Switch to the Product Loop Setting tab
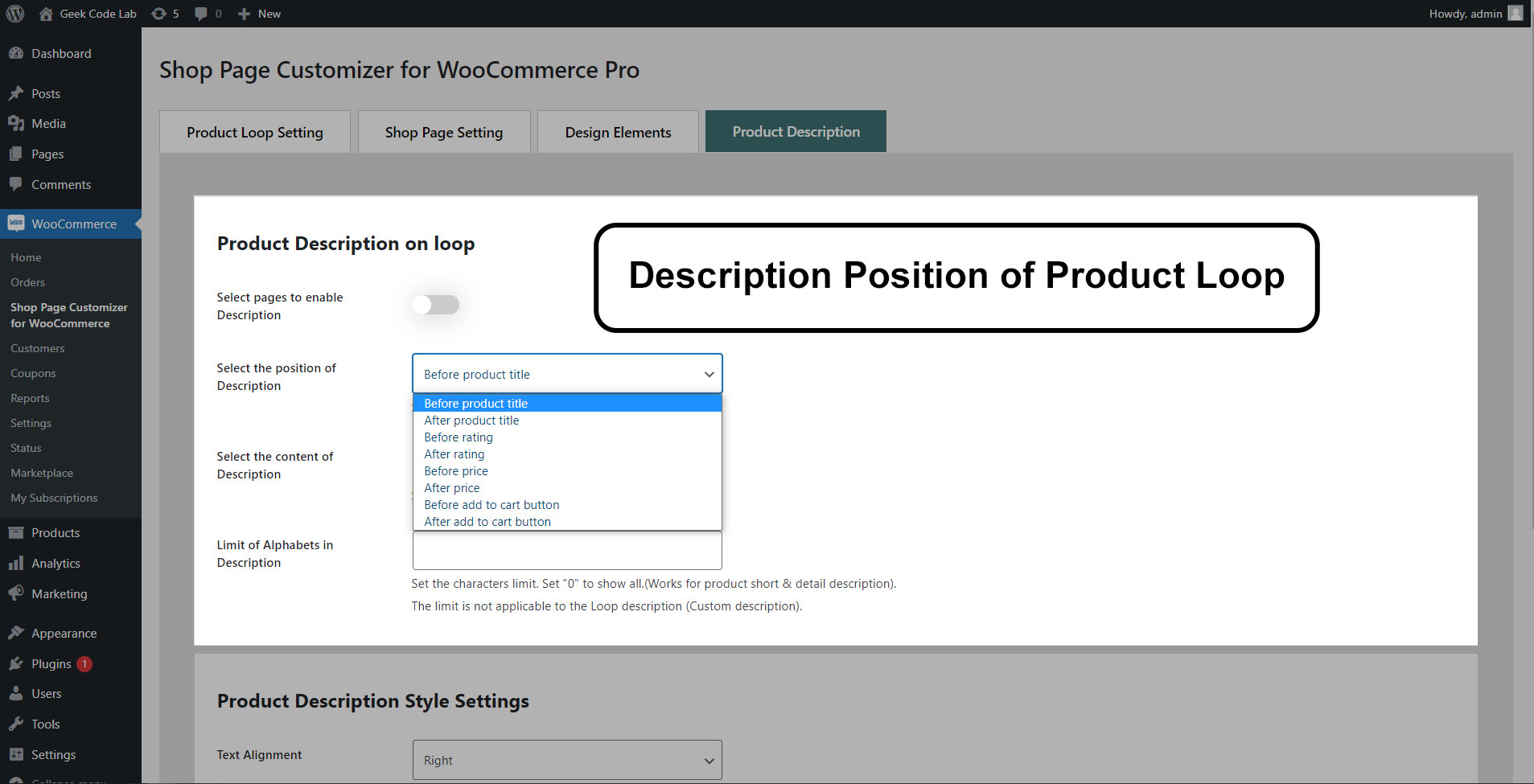 tap(255, 132)
